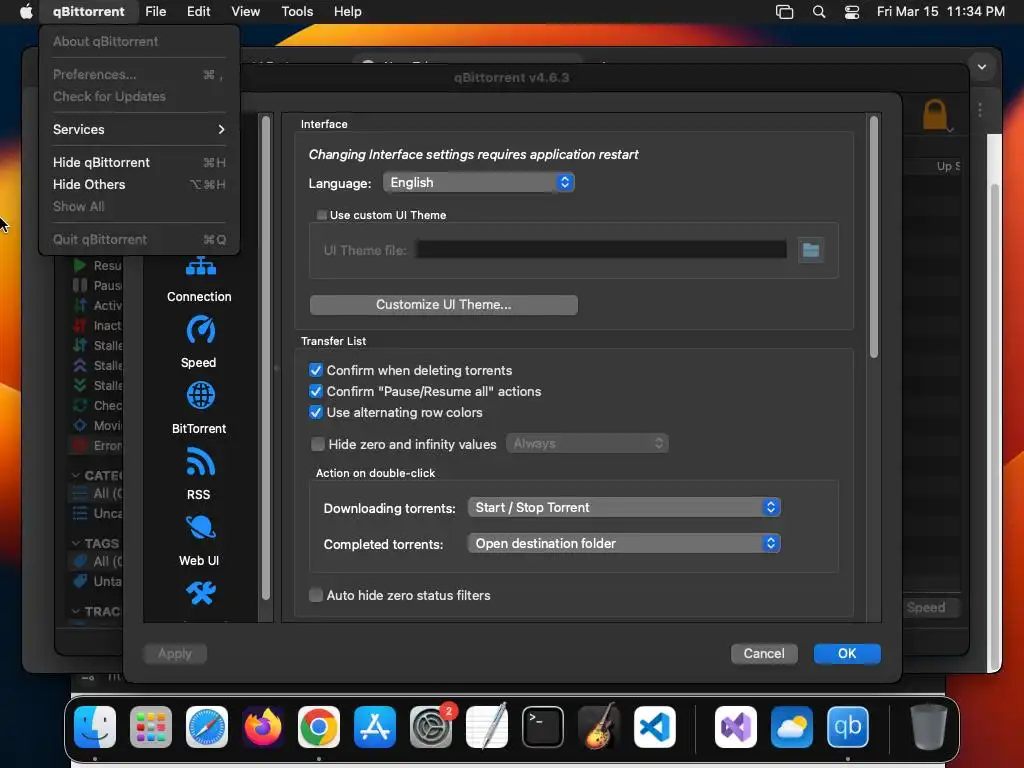Viewport: 1024px width, 768px height.
Task: Click the three-dot menu in main window
Action: (x=980, y=110)
